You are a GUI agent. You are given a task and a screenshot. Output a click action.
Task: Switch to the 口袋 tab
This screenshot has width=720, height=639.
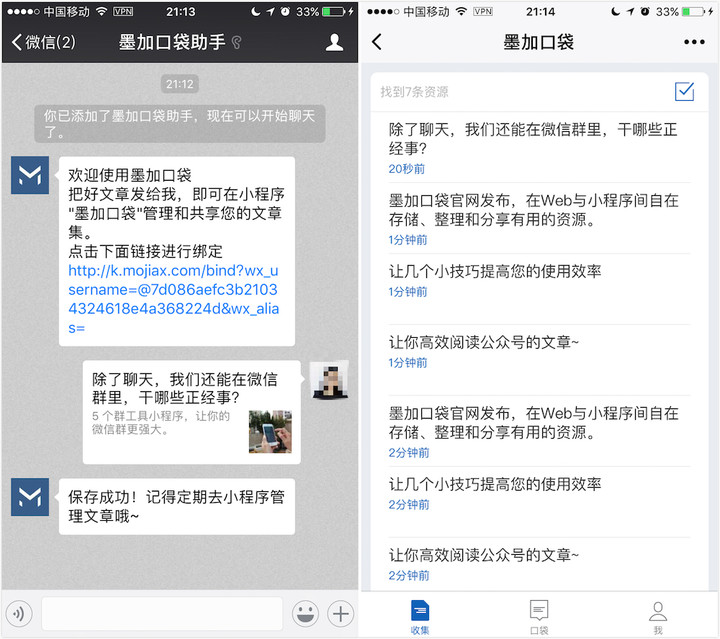(x=539, y=617)
